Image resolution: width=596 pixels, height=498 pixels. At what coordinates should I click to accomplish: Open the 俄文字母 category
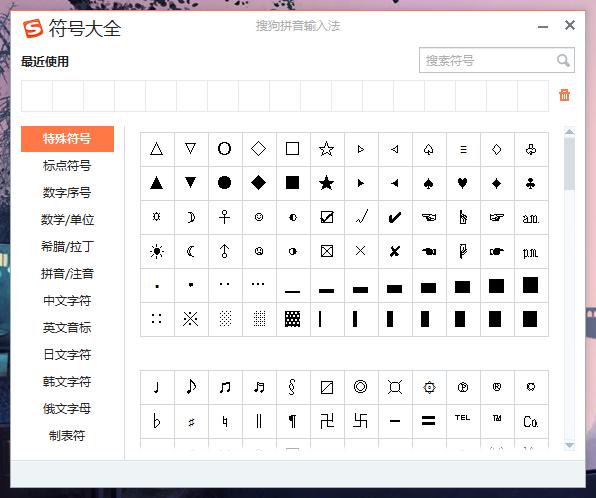coord(67,409)
